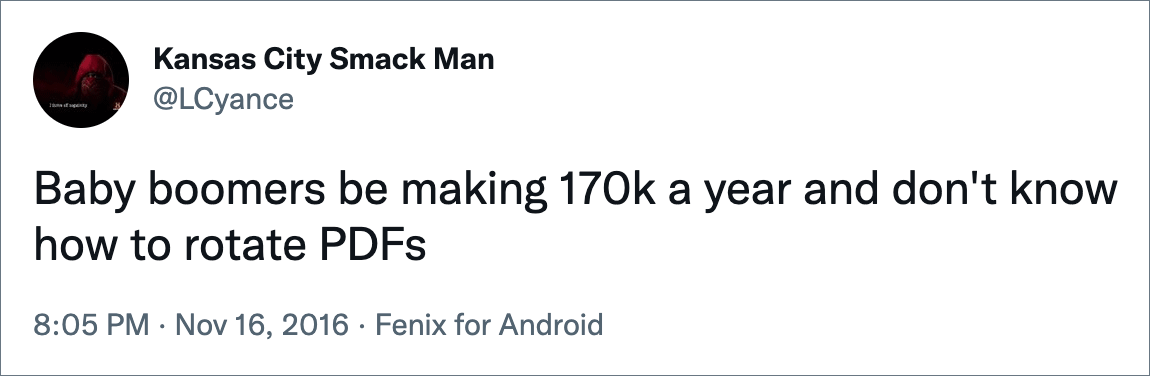
Task: Click the word making in the tweet
Action: [473, 193]
